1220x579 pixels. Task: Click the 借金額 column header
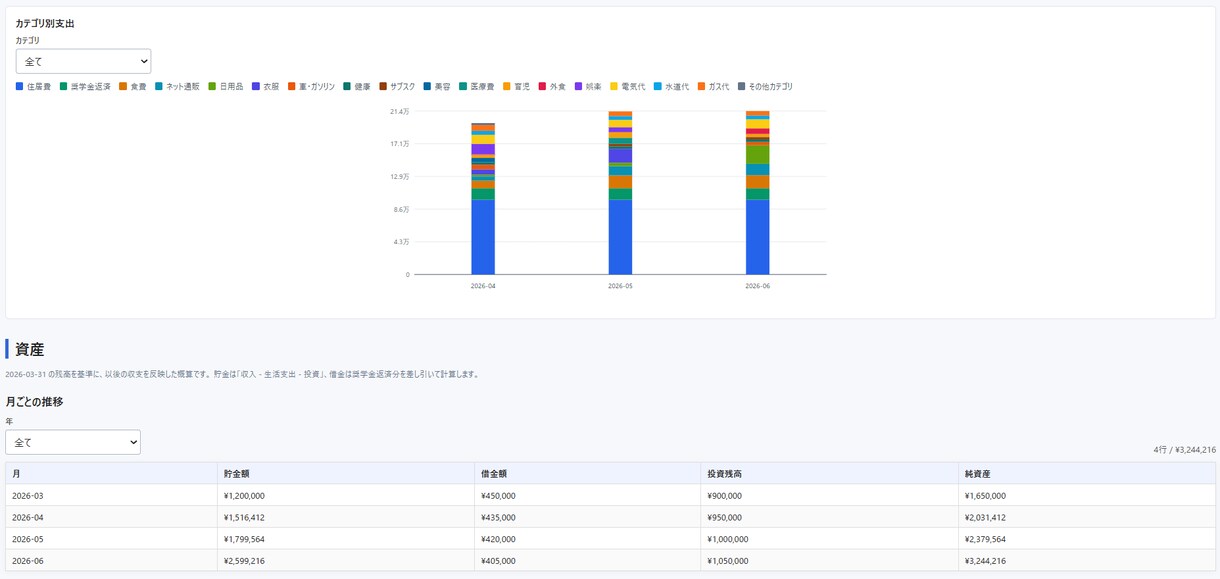tap(587, 473)
